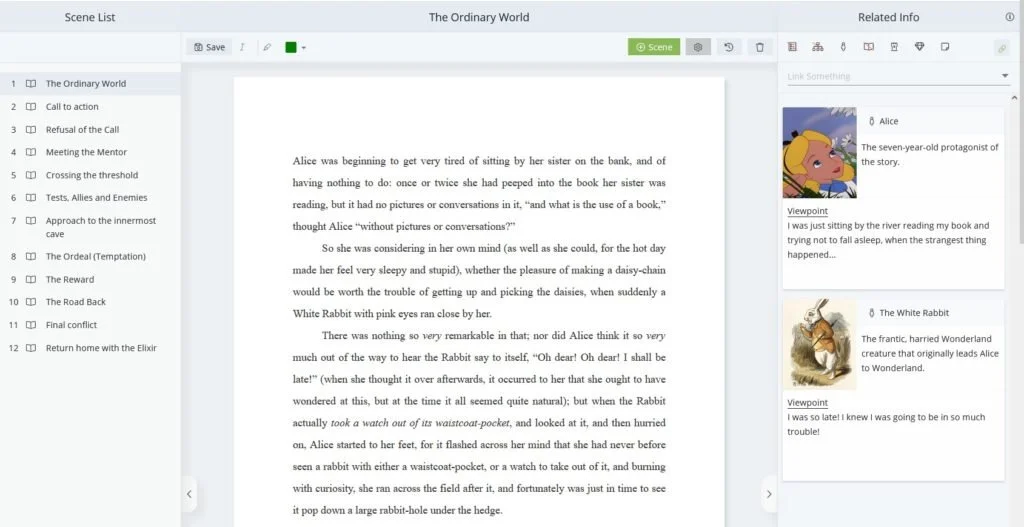Select scene Tests, Allies and Enemies
This screenshot has width=1024, height=527.
click(90, 197)
